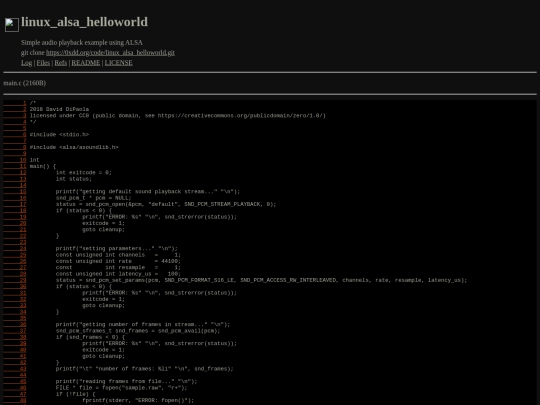
Task: Jump to line number 19
Action: (x=15, y=217)
